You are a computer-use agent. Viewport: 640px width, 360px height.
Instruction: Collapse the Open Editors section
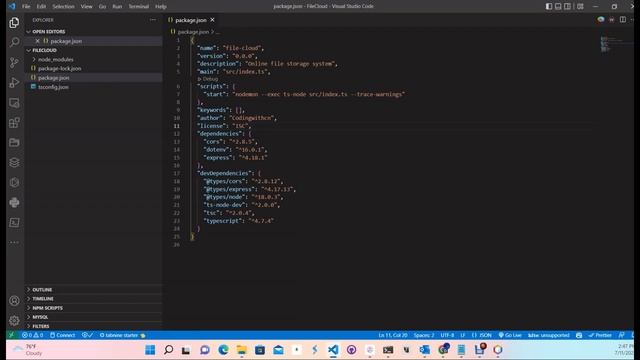pyautogui.click(x=93, y=31)
